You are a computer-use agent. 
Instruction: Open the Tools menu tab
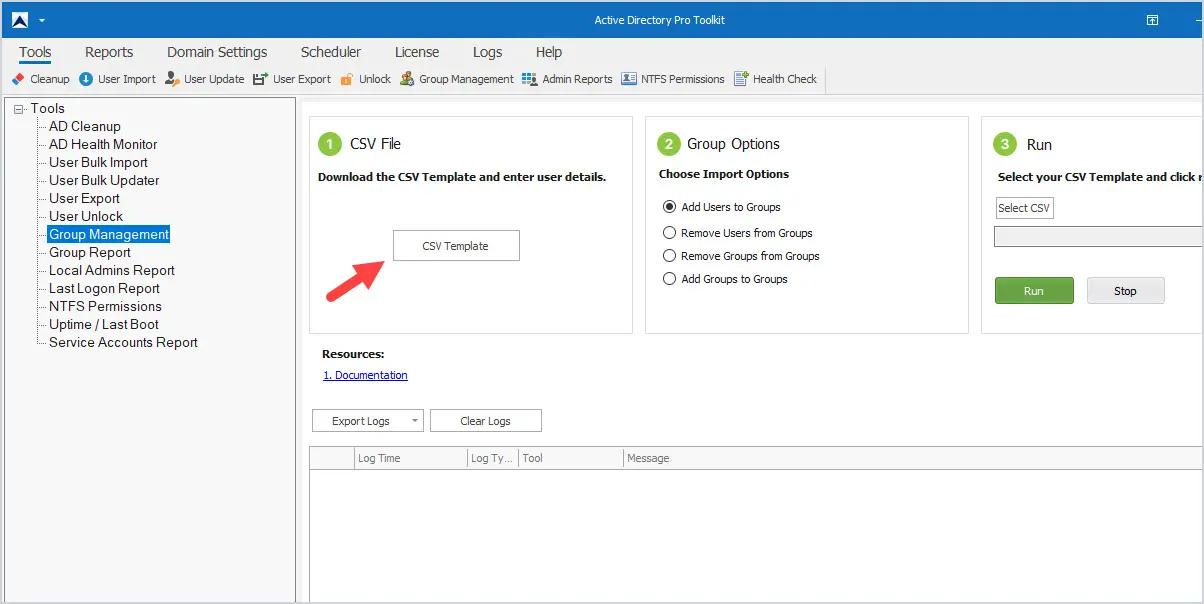pyautogui.click(x=35, y=52)
